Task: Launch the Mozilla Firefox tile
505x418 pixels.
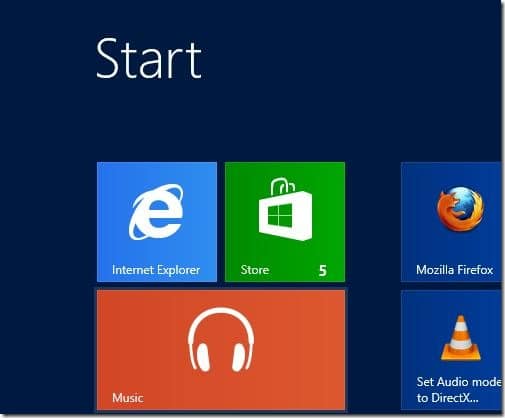Action: [451, 222]
